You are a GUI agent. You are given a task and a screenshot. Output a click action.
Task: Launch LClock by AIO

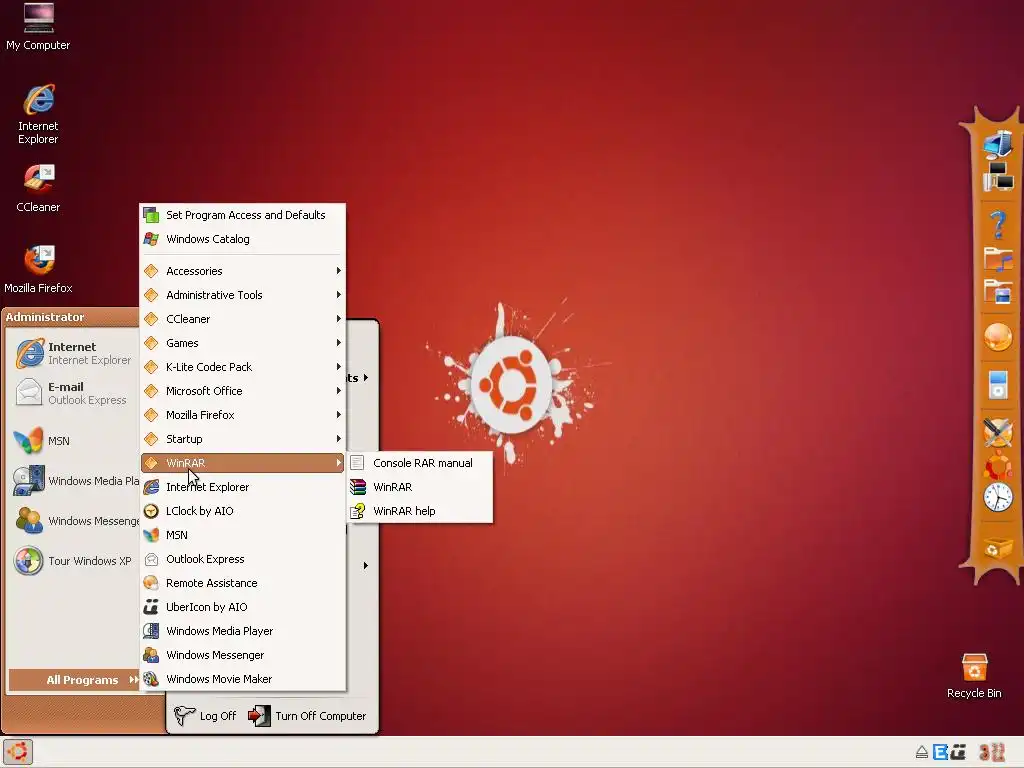243,511
